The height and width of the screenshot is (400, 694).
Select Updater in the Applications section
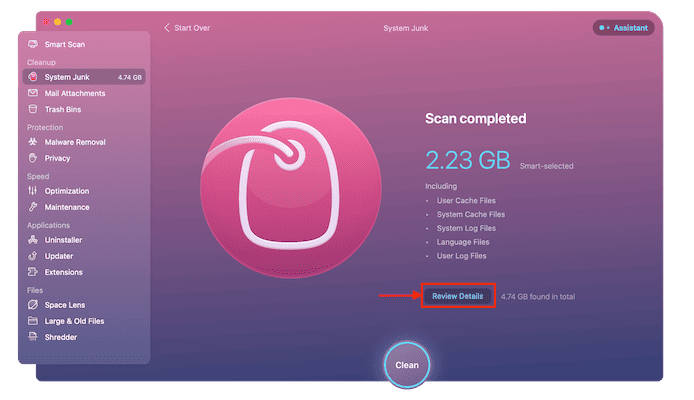[x=59, y=256]
